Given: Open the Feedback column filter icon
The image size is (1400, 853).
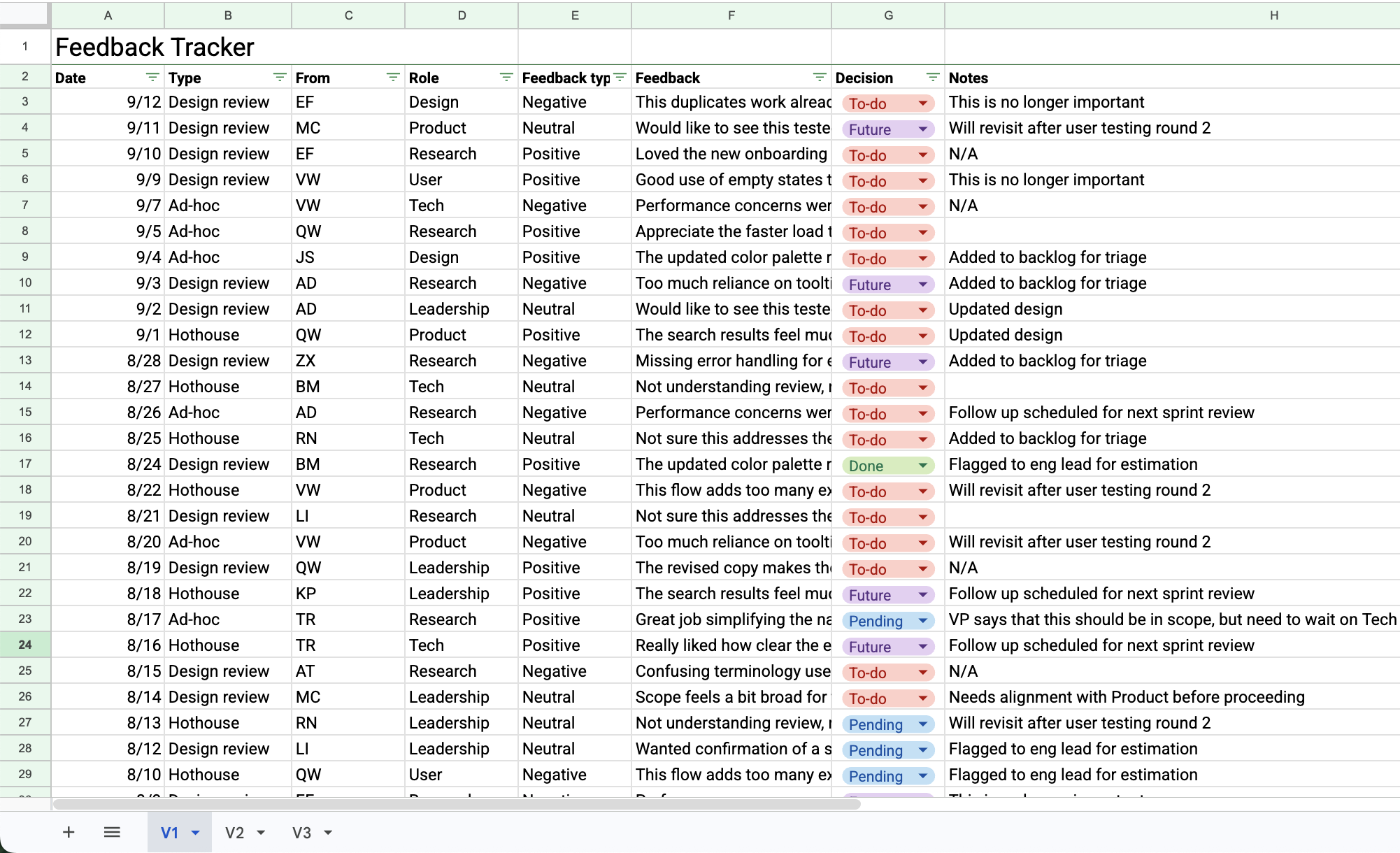Looking at the screenshot, I should pyautogui.click(x=820, y=77).
